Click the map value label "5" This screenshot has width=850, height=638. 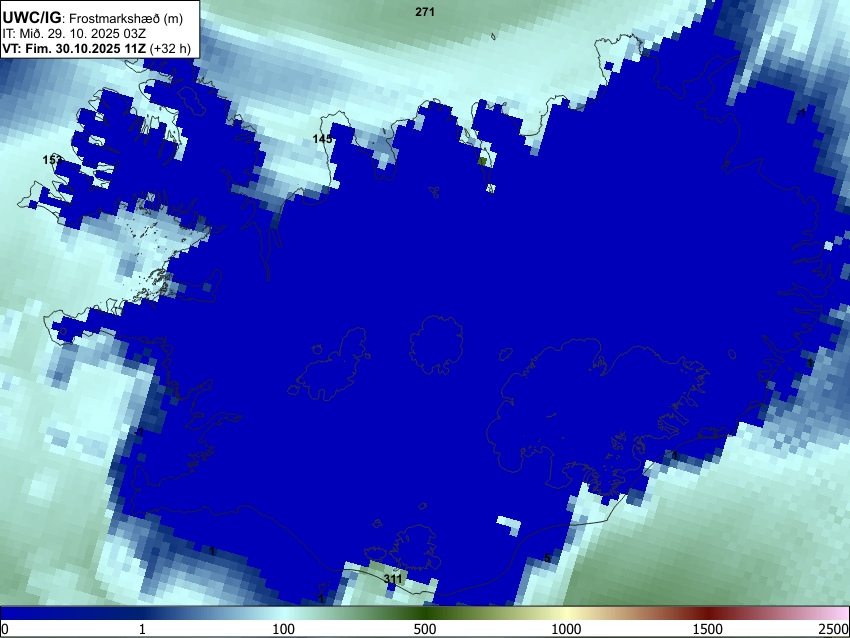point(548,558)
